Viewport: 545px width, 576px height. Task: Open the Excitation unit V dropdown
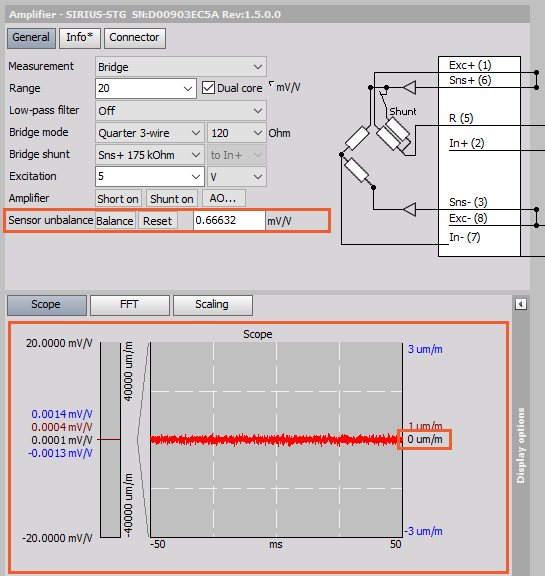pos(237,177)
